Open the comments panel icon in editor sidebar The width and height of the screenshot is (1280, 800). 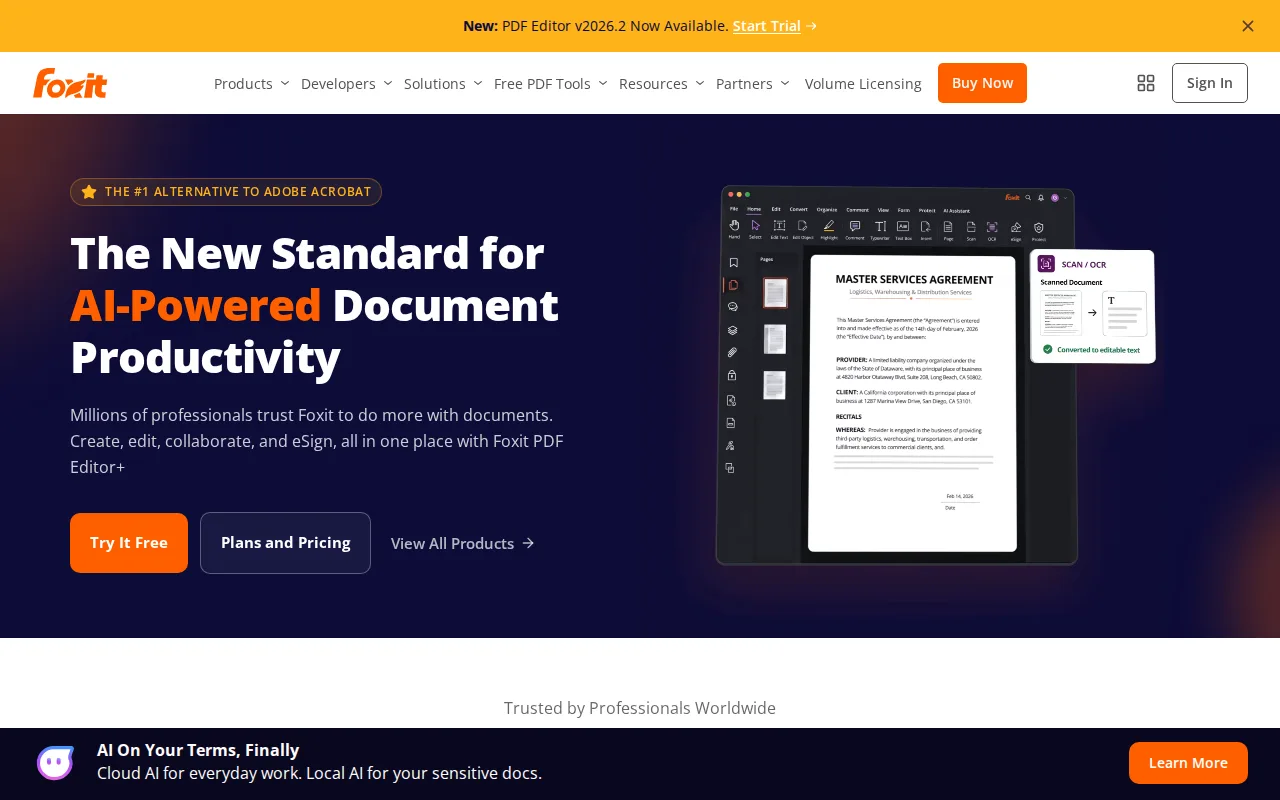pyautogui.click(x=733, y=307)
